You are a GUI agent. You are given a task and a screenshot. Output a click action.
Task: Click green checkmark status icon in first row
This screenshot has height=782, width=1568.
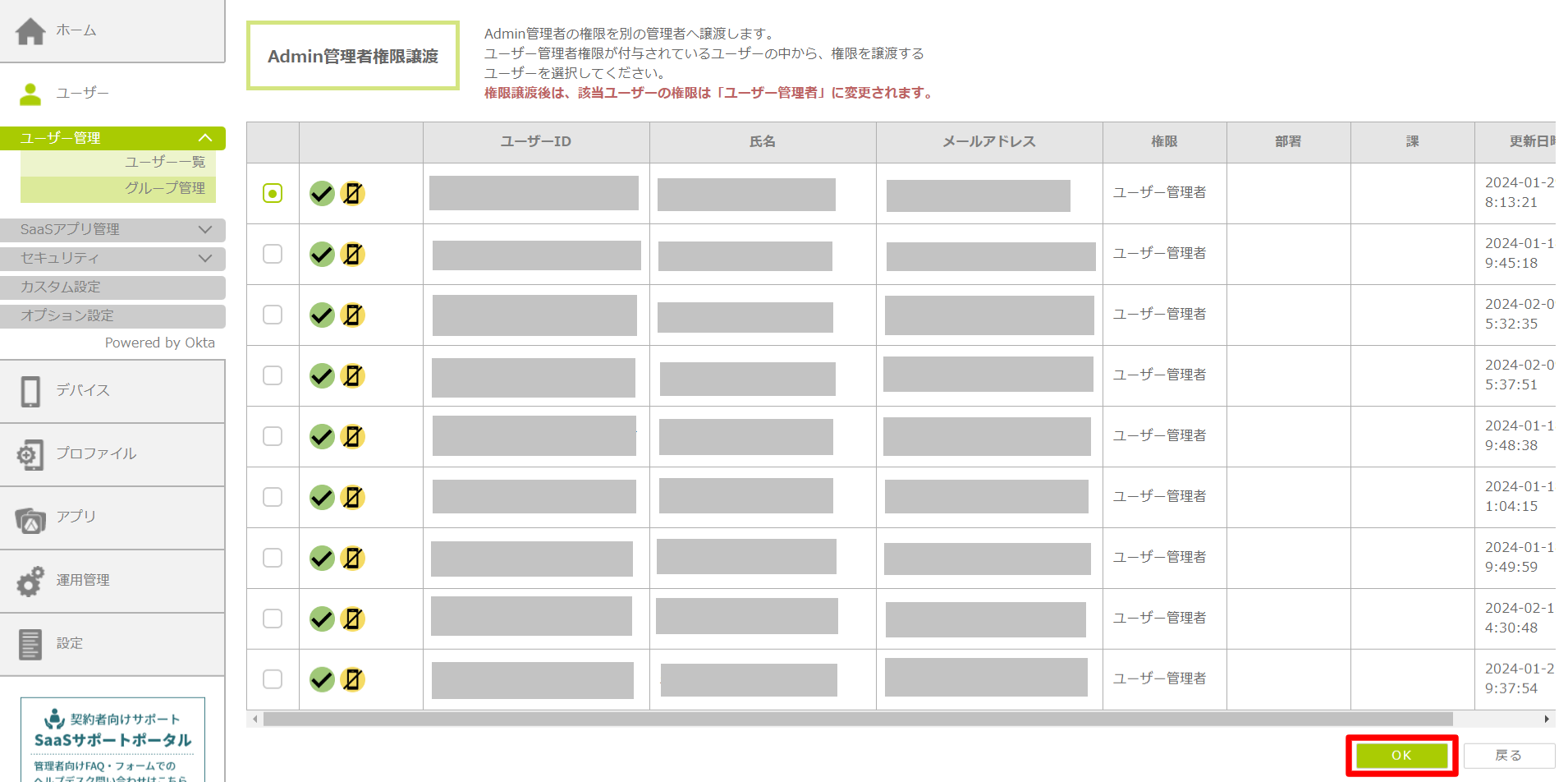[x=322, y=194]
